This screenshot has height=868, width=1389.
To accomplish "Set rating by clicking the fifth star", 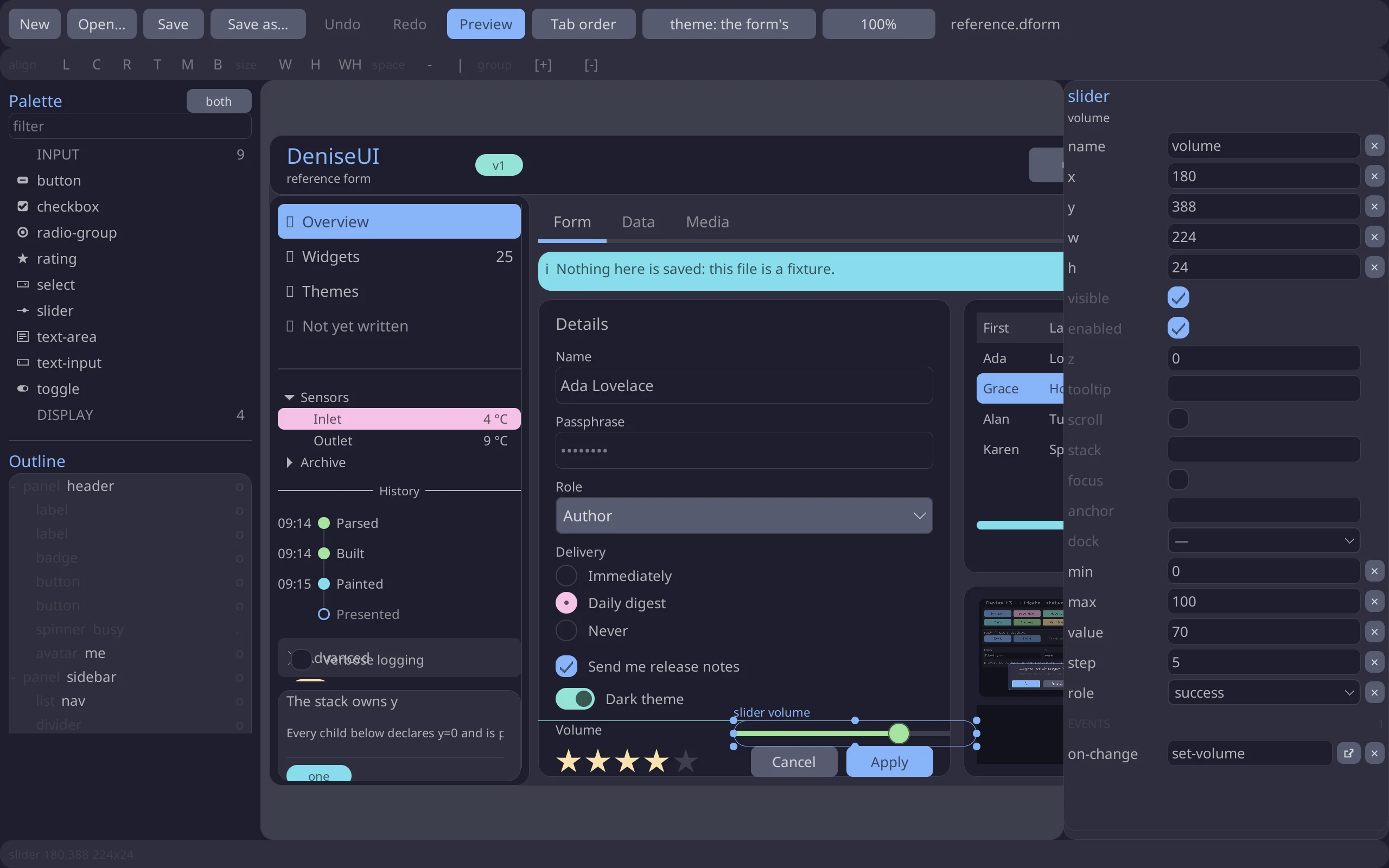I will tap(686, 761).
